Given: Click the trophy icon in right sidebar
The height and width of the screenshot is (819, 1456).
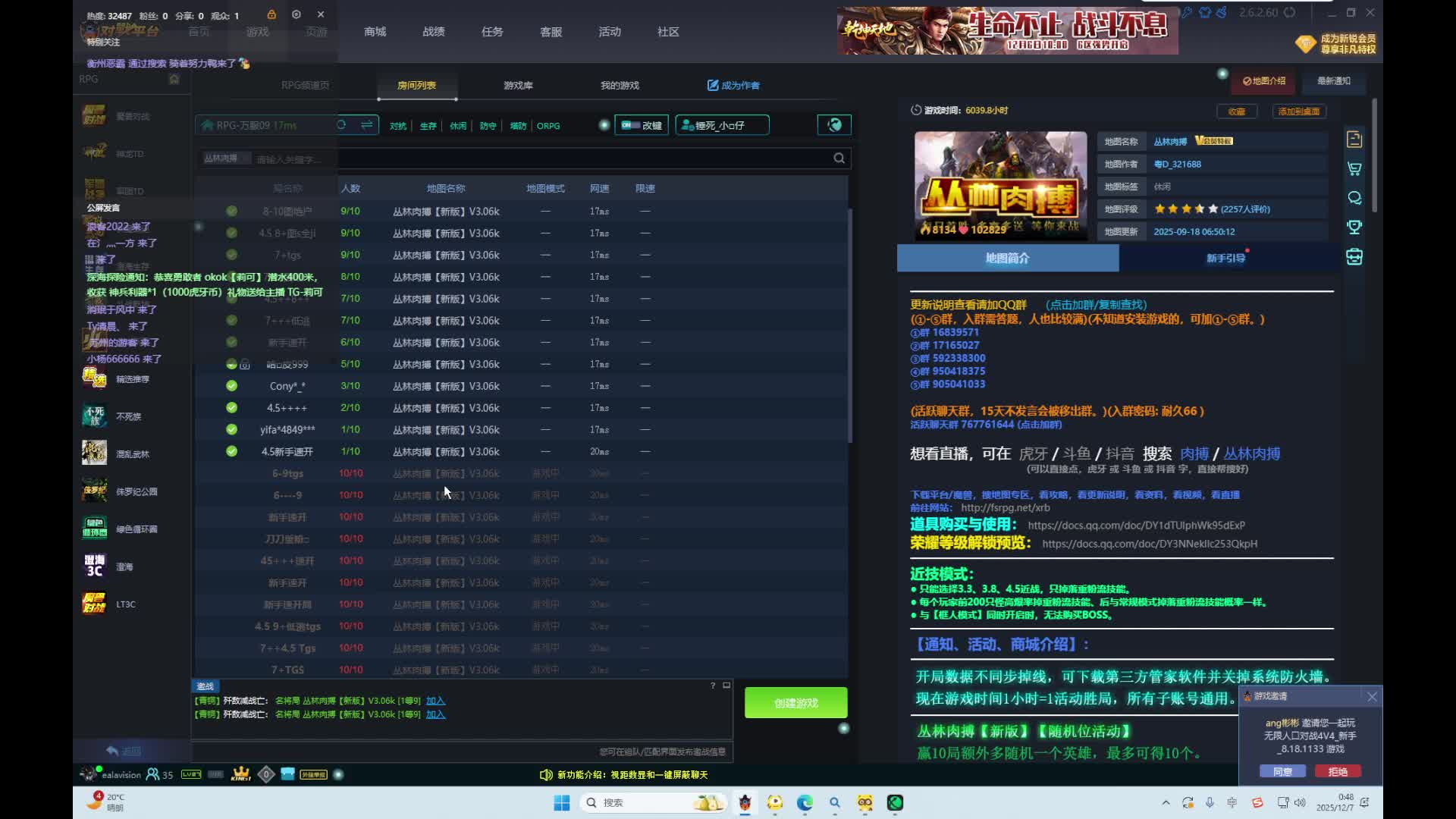Looking at the screenshot, I should click(x=1354, y=227).
